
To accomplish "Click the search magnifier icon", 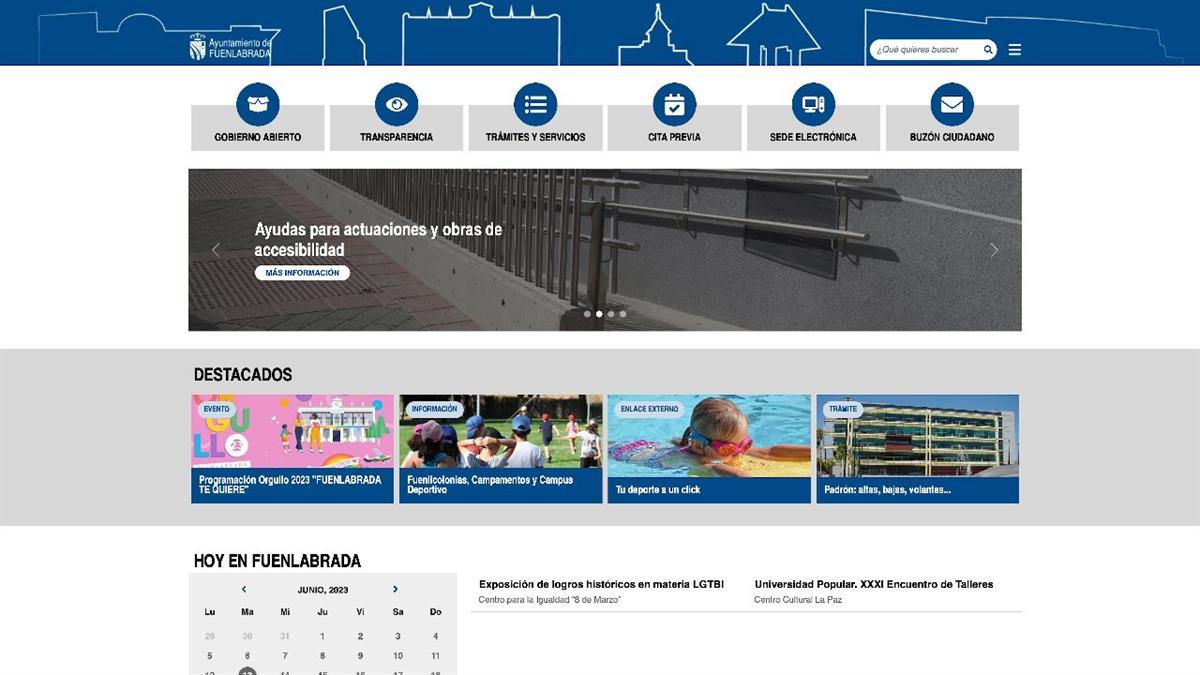I will [x=988, y=50].
